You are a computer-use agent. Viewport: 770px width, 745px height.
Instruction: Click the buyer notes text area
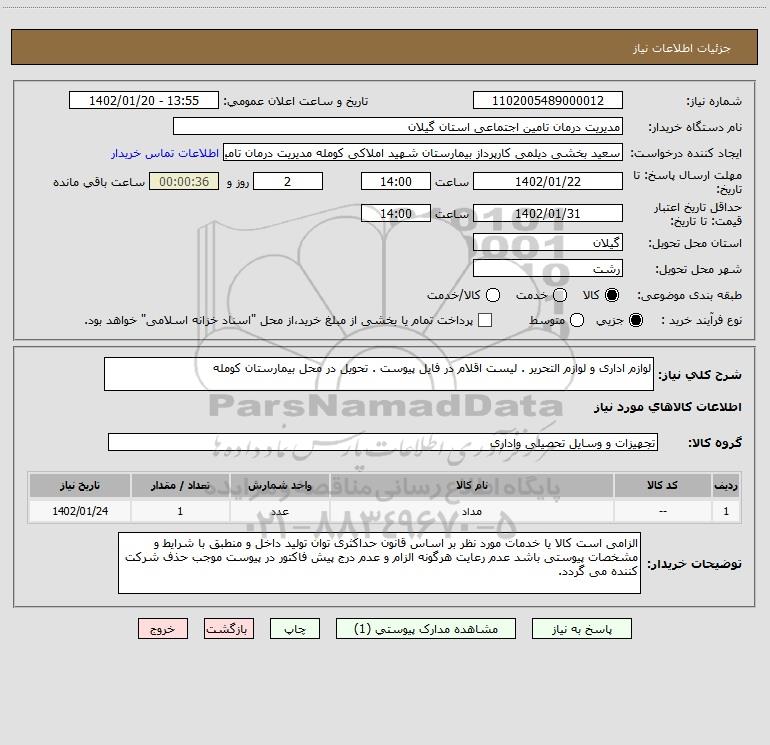pos(379,563)
